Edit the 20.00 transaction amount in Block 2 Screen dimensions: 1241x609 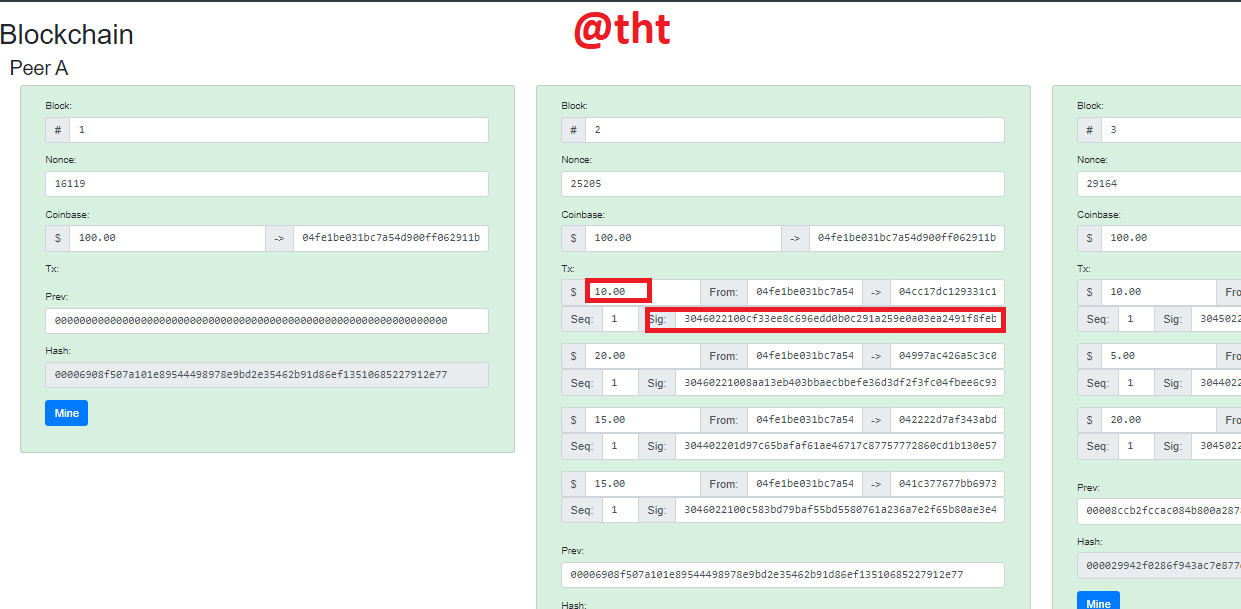click(x=643, y=356)
